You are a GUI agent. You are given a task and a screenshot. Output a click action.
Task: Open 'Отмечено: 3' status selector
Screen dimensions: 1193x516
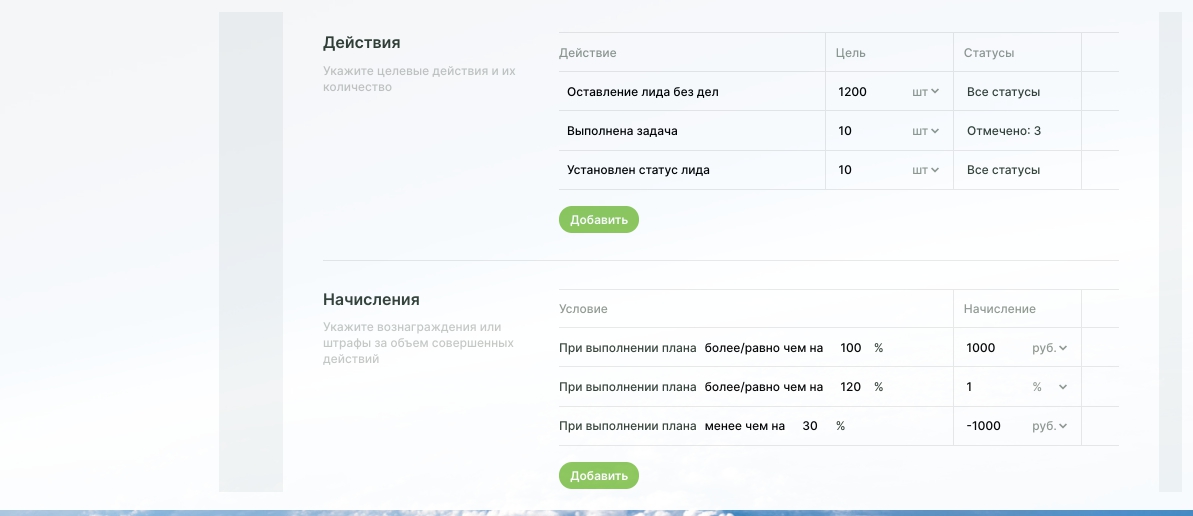[x=1004, y=131]
